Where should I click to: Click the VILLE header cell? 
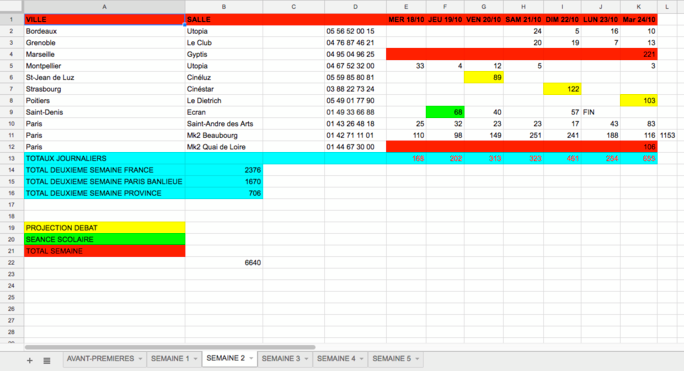105,19
